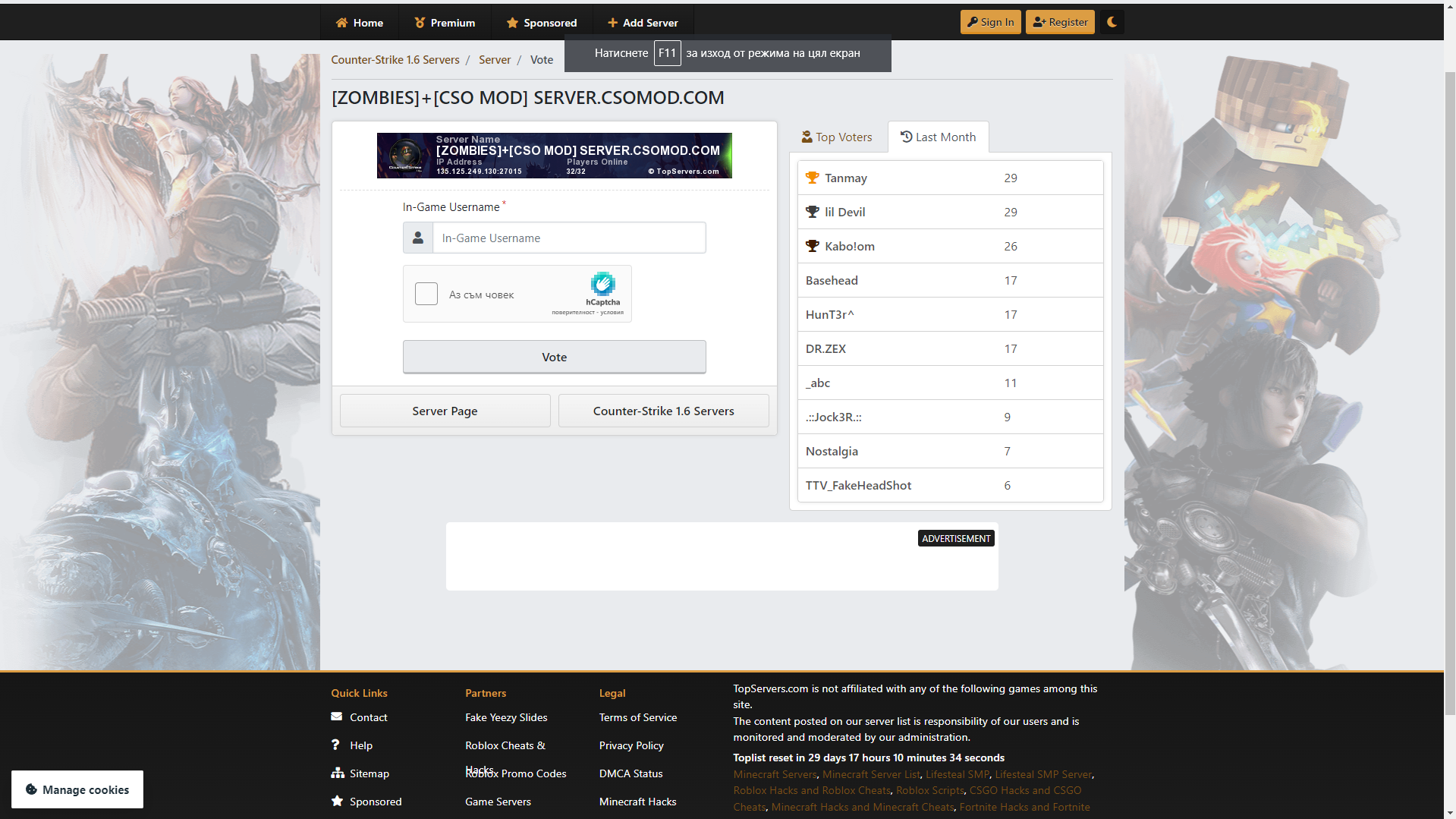Click the trophy icon beside lil Devil
1456x819 pixels.
click(813, 212)
